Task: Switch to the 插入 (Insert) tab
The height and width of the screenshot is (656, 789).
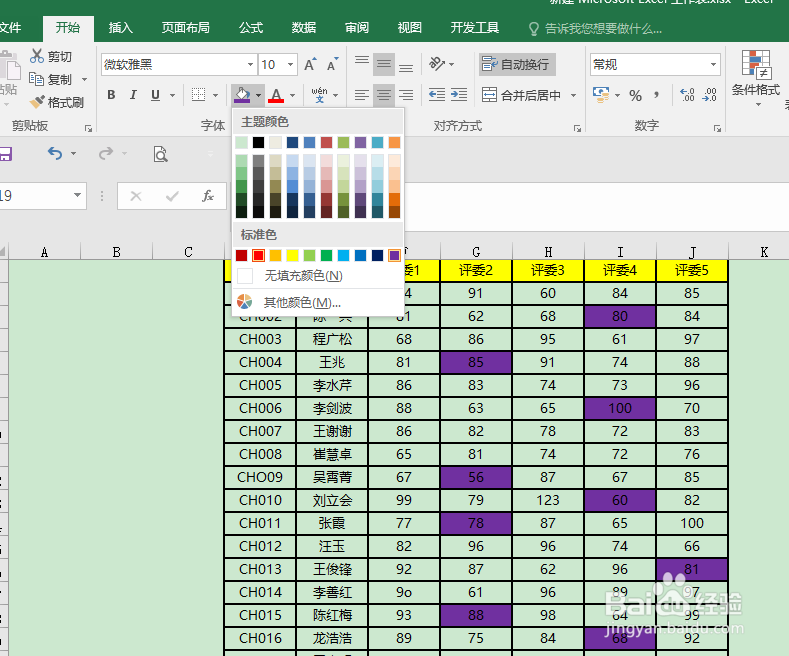Action: coord(121,28)
